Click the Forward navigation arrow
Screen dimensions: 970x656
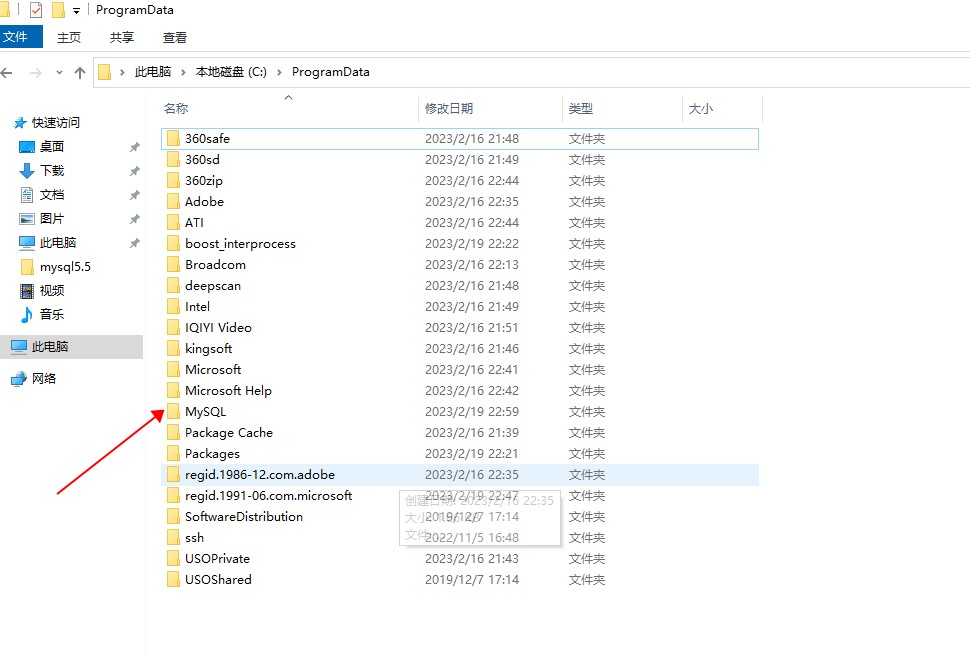[x=36, y=73]
